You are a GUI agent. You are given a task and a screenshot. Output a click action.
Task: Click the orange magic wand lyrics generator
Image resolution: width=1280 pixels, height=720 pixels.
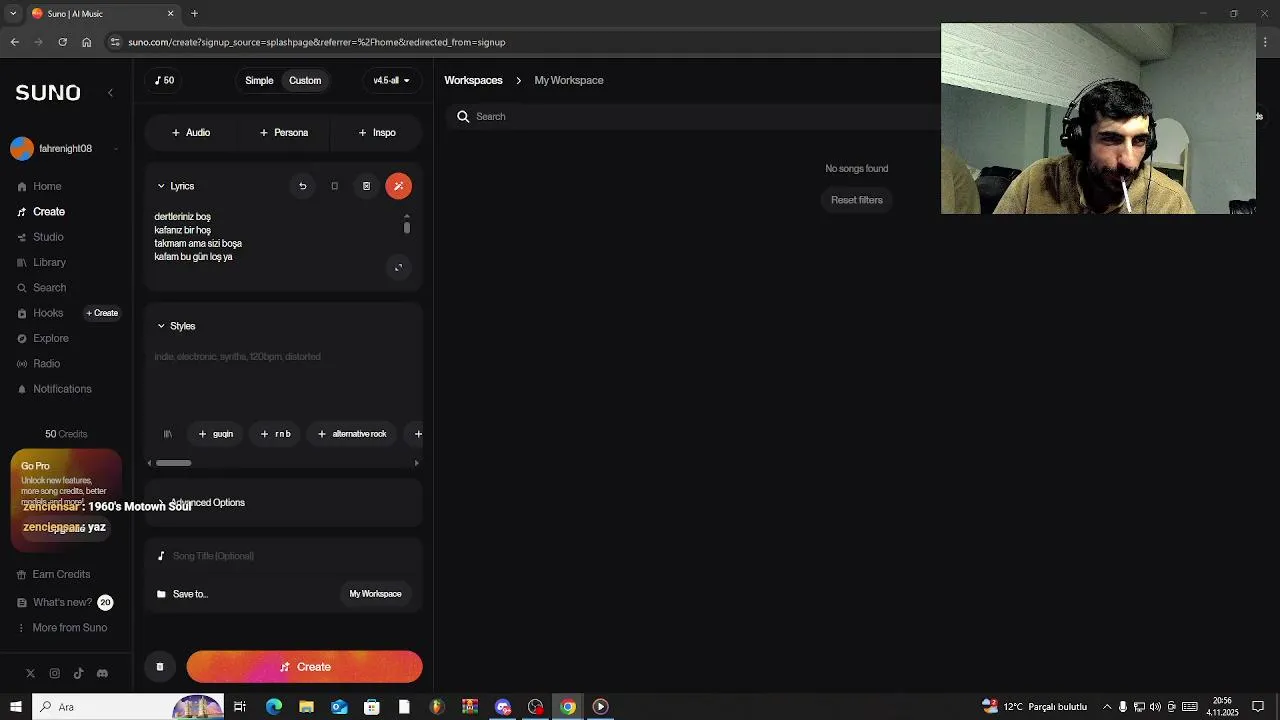398,186
